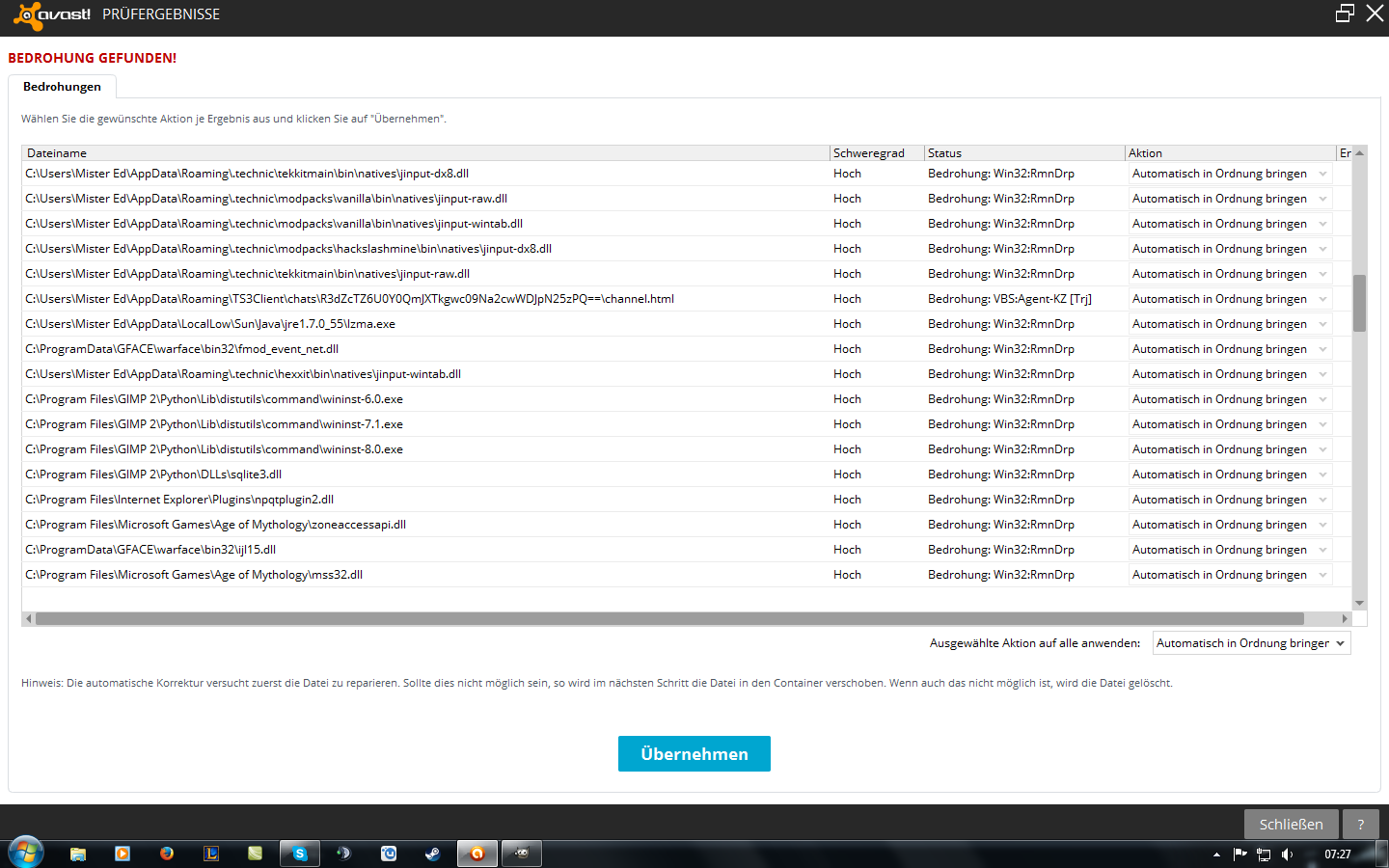Open action dropdown for hackslashmine jinput-dx8.dll
Image resolution: width=1389 pixels, height=868 pixels.
[1230, 249]
